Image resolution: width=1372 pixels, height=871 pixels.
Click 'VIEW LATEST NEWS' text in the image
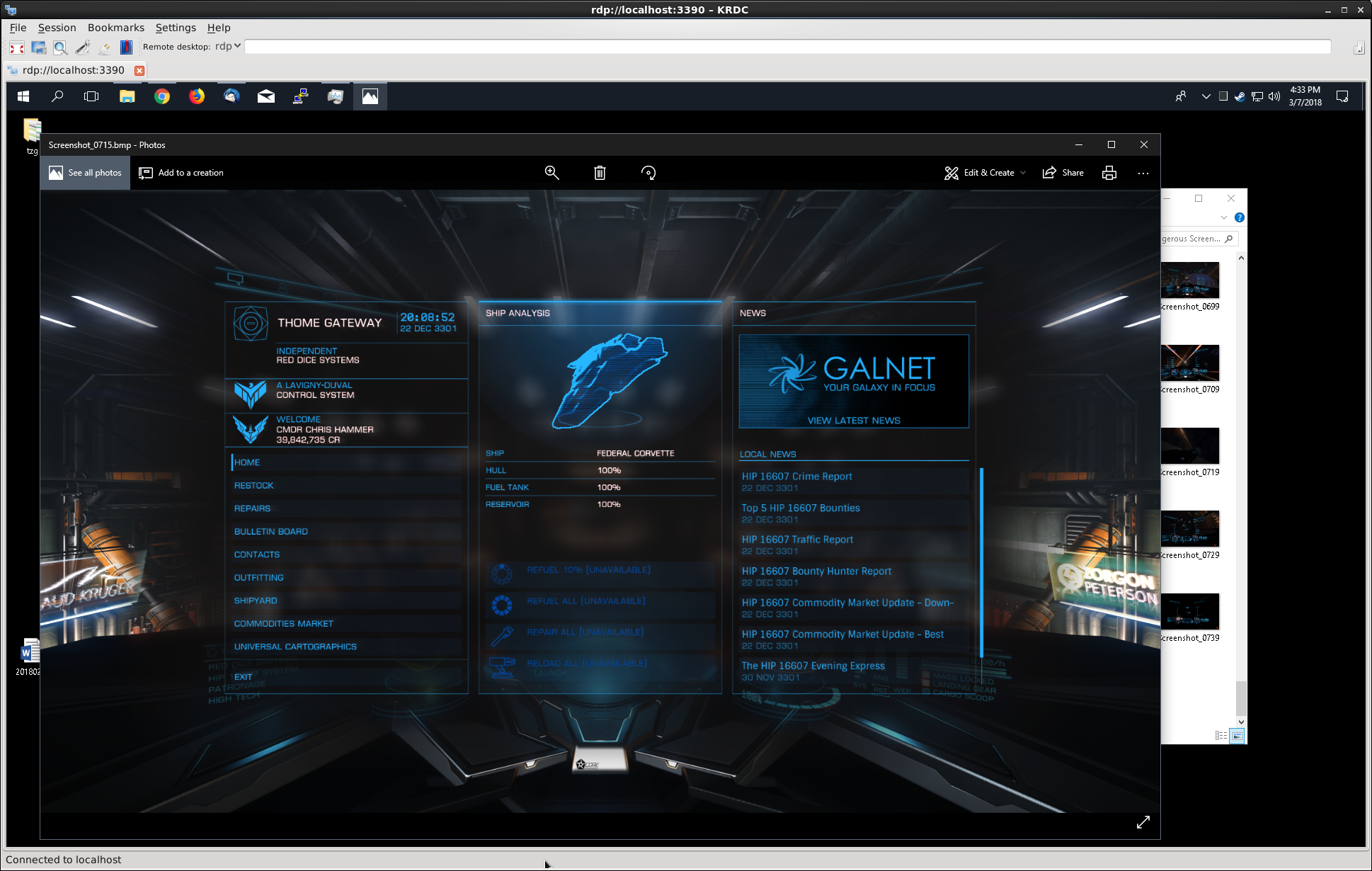(x=854, y=421)
